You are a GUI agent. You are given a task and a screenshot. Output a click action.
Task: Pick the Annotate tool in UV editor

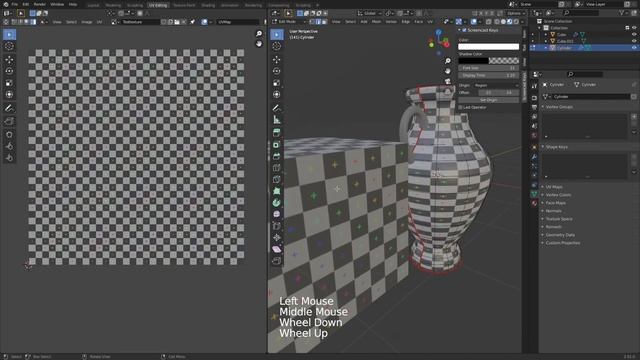(9, 109)
